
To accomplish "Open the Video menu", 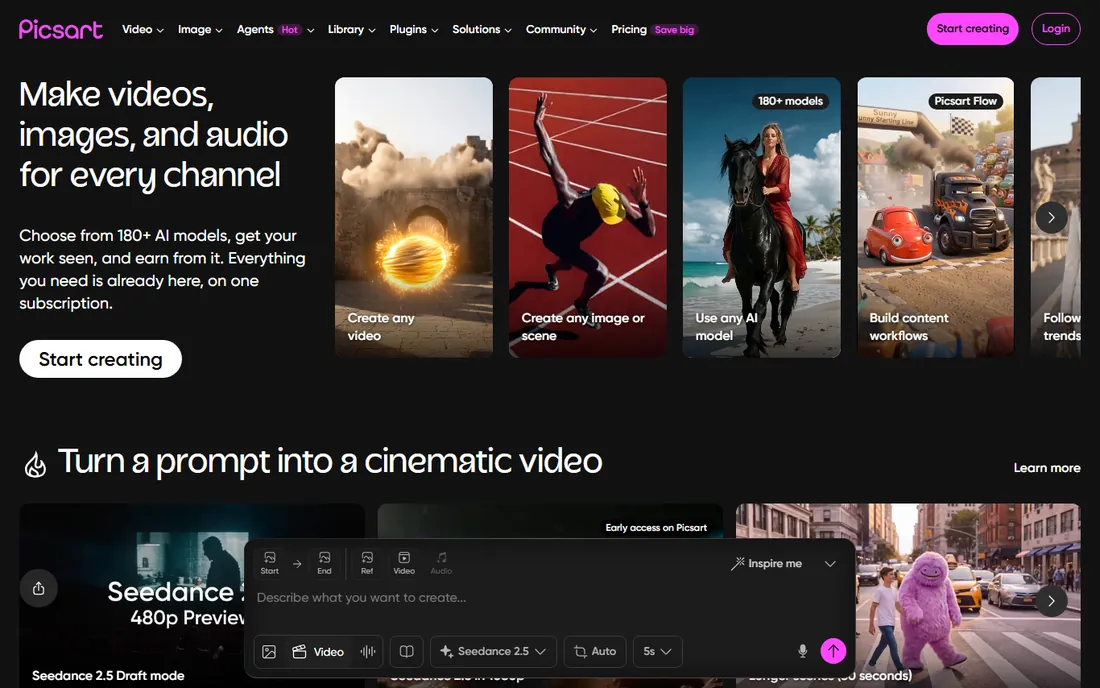I will 142,29.
